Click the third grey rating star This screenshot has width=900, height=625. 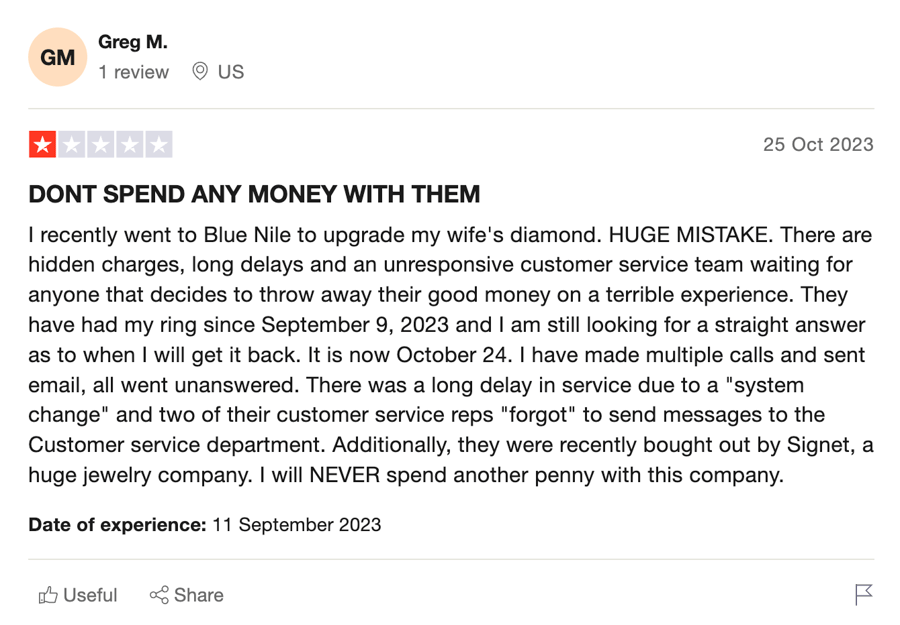tap(101, 145)
